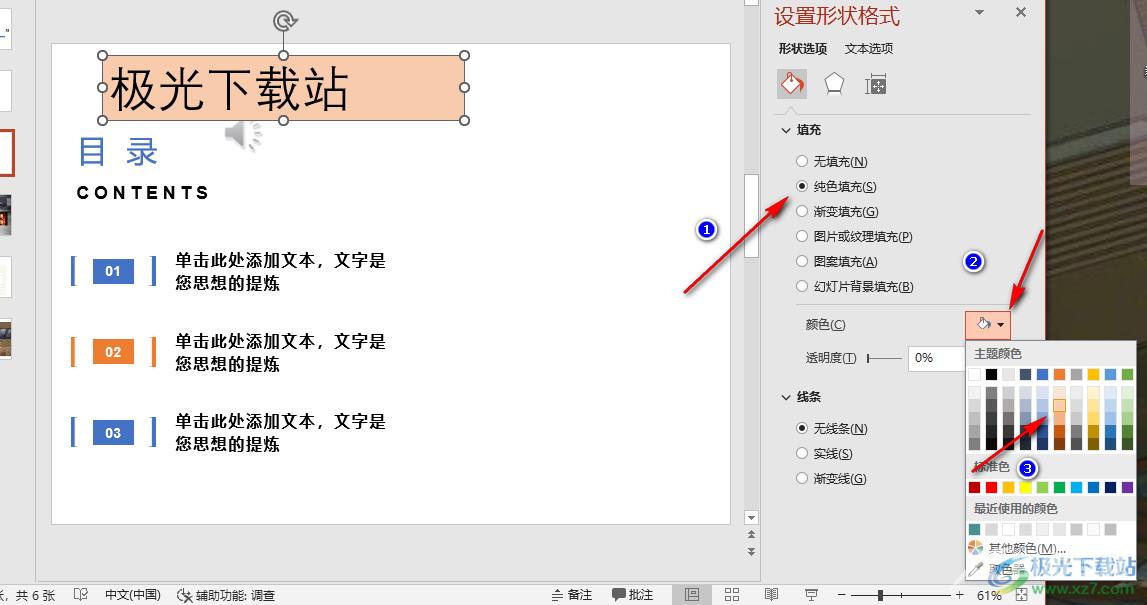Select the 实线 radio option
The height and width of the screenshot is (605, 1147).
point(802,453)
